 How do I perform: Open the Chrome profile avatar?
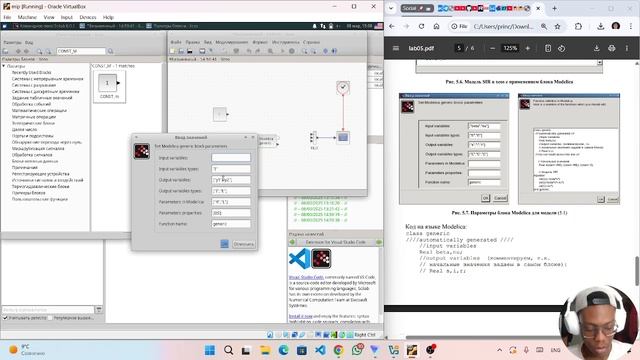(x=616, y=26)
